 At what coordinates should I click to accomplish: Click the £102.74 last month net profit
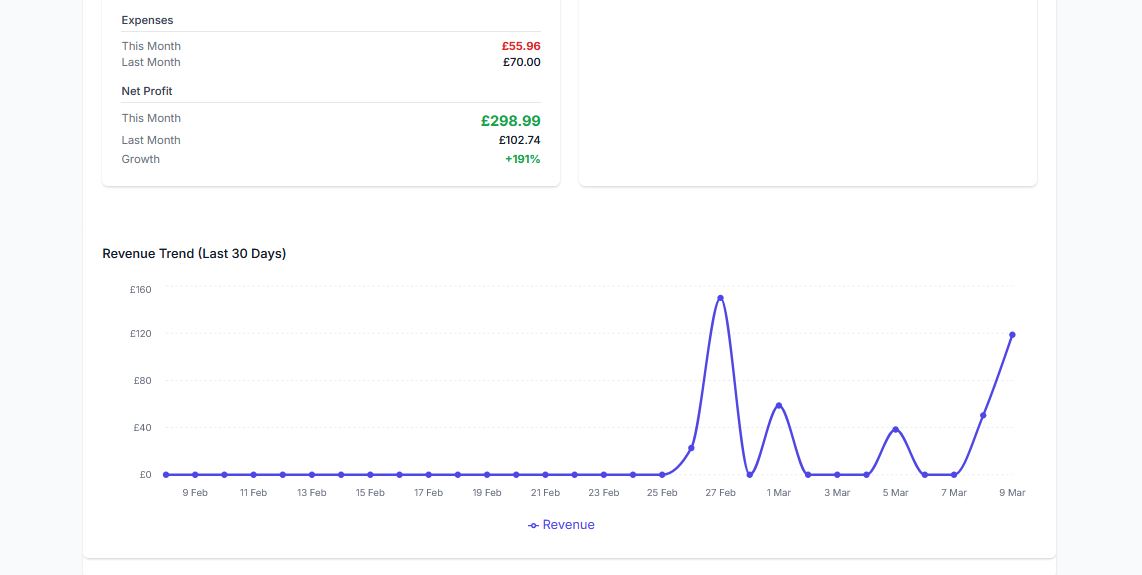tap(520, 140)
